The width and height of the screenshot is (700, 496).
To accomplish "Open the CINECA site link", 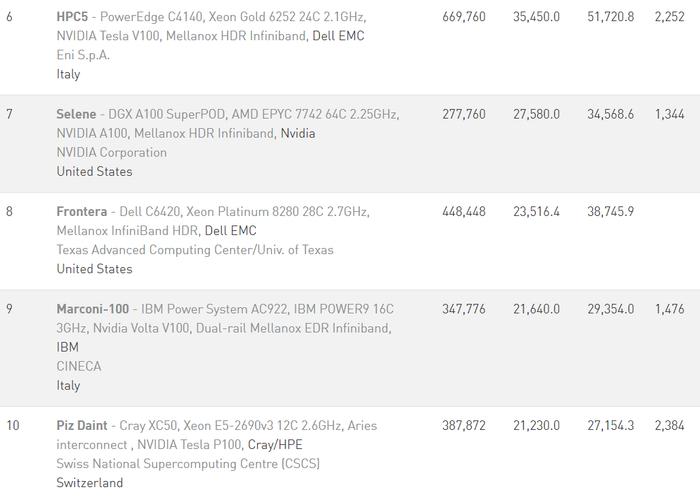I will coord(79,366).
